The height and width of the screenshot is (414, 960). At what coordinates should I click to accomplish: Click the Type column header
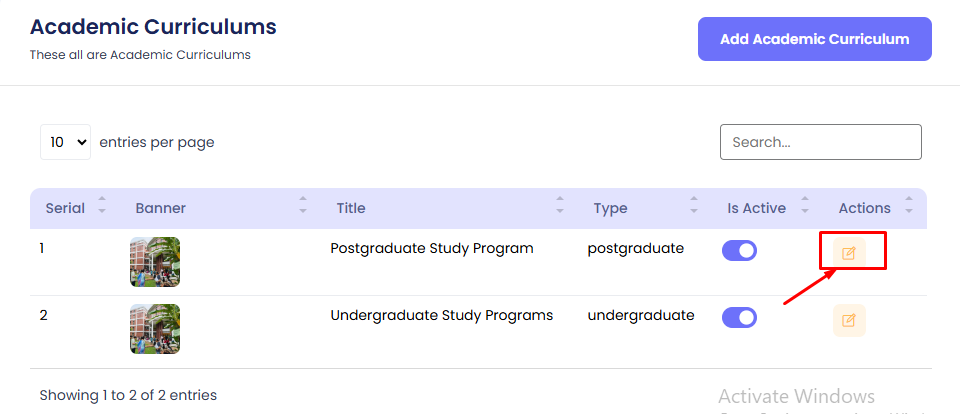click(x=610, y=208)
